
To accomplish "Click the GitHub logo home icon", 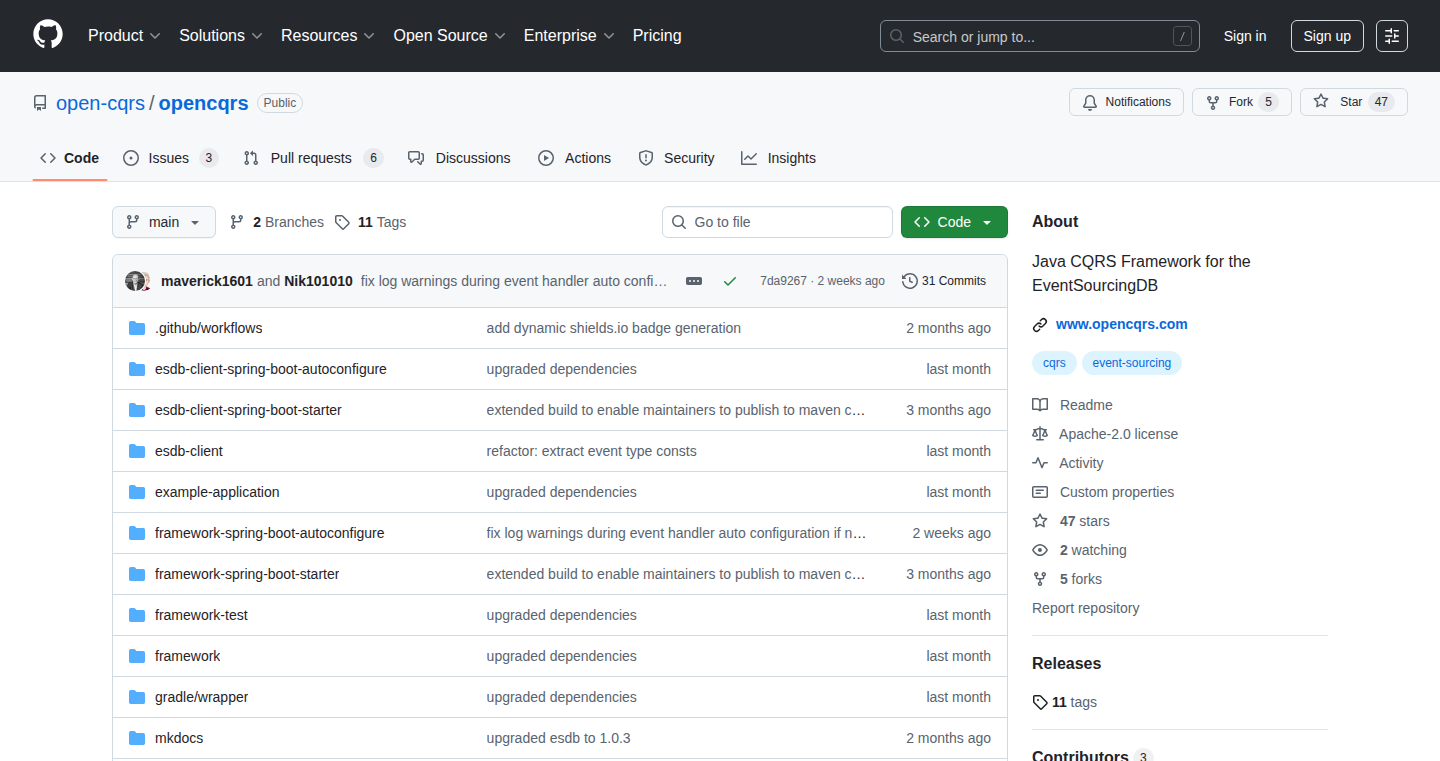I will tap(48, 35).
